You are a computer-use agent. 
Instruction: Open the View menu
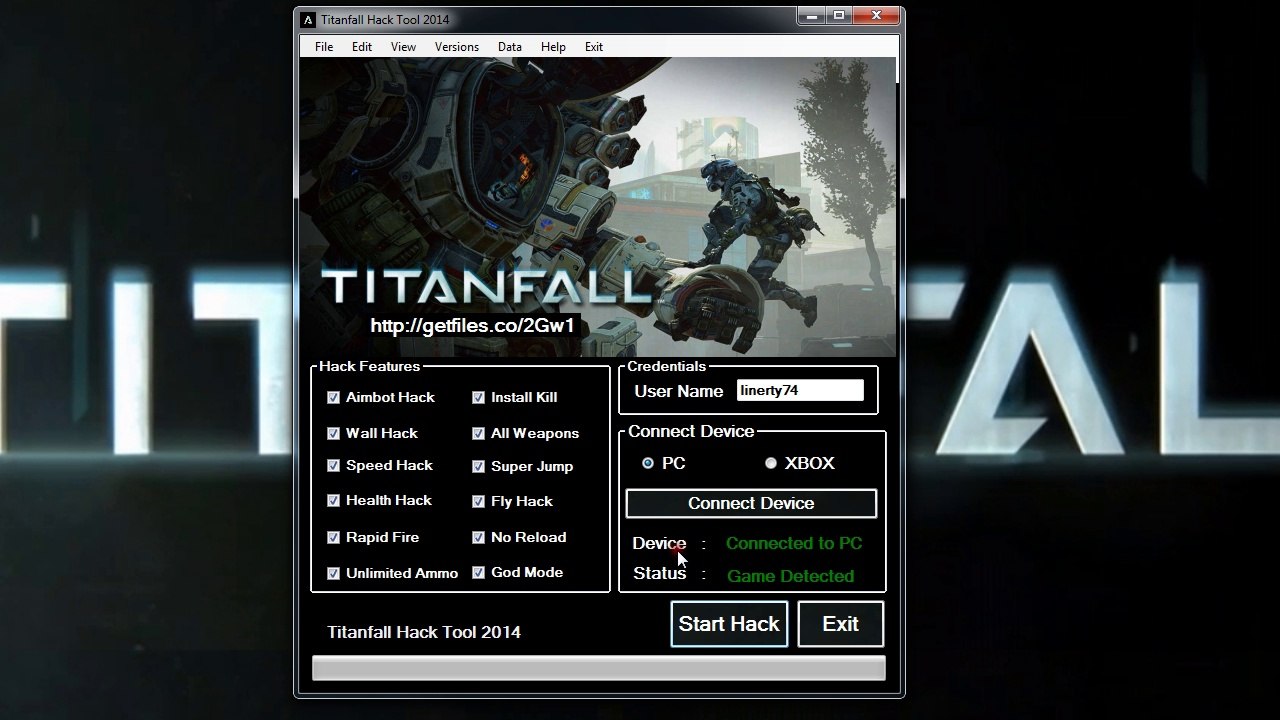coord(403,47)
